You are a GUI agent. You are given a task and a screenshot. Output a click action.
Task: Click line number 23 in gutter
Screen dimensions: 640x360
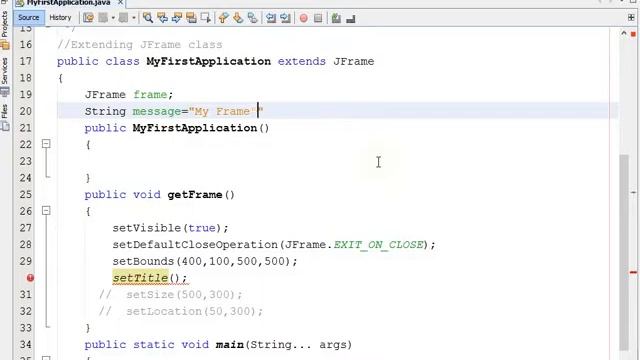[25, 161]
